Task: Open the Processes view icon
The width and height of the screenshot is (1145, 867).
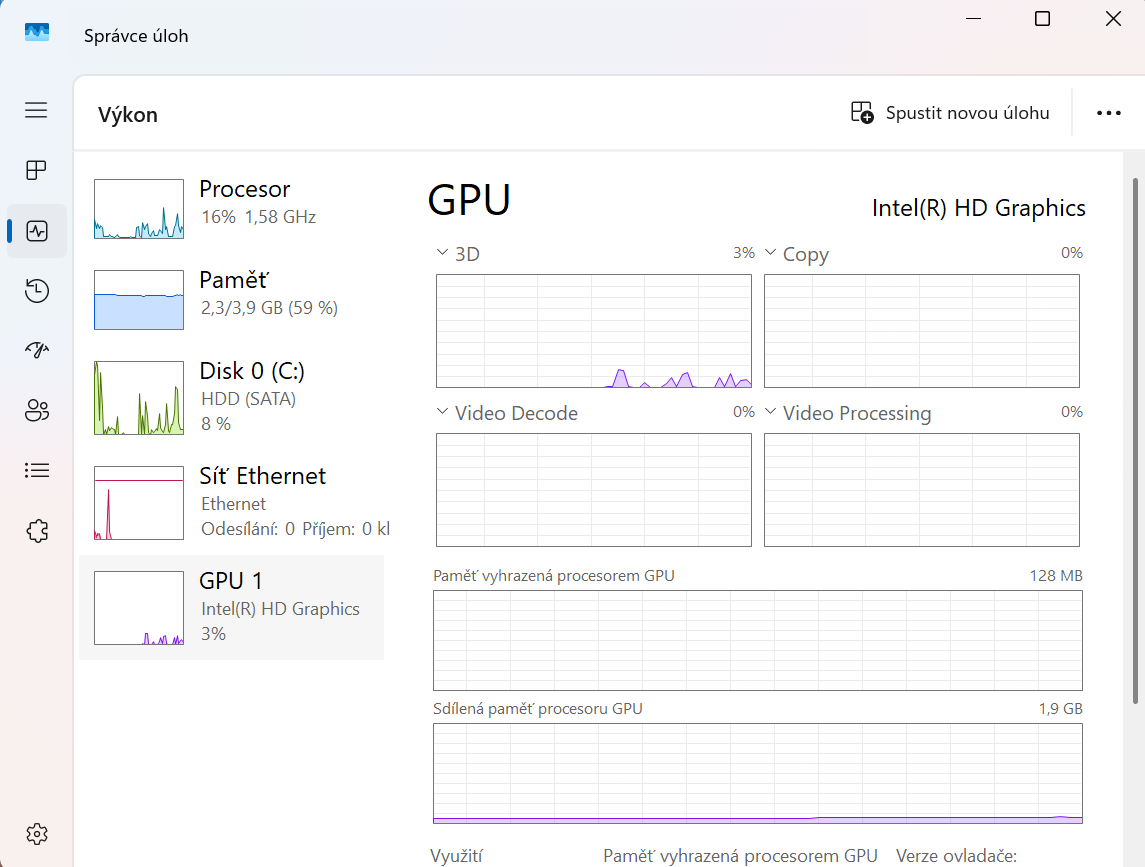Action: 36,170
